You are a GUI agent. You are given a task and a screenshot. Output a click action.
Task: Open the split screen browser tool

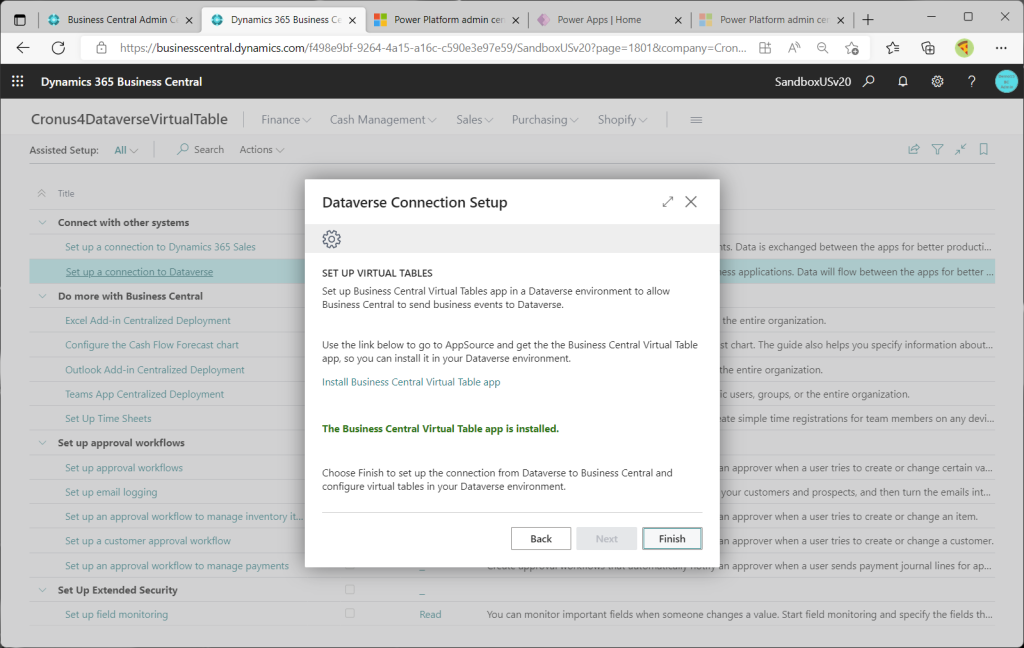(x=765, y=48)
